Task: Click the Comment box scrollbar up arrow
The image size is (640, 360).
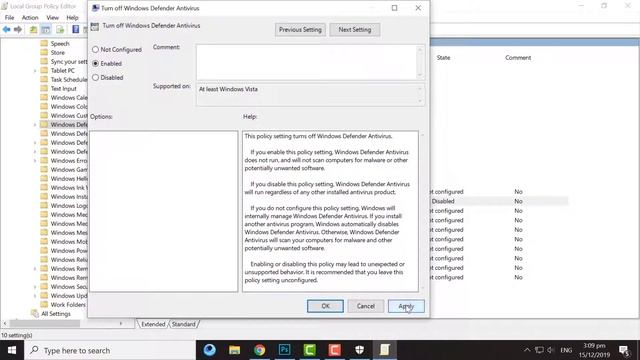Action: click(x=420, y=49)
